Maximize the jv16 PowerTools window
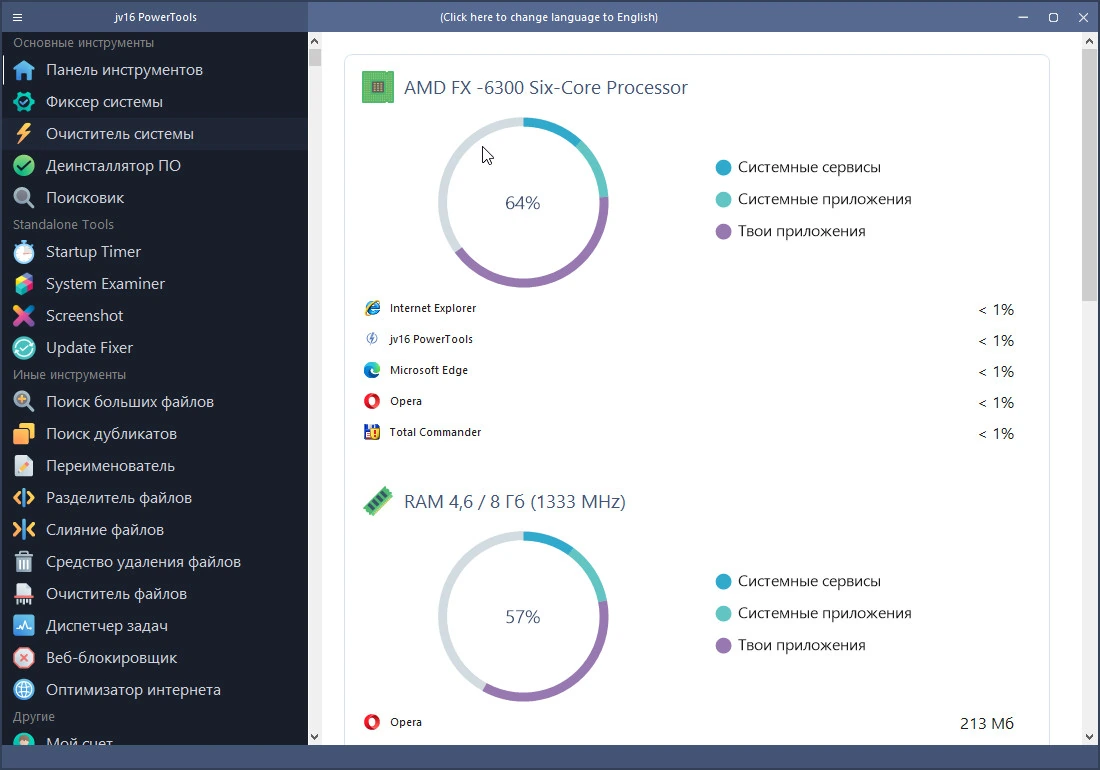This screenshot has height=770, width=1100. tap(1053, 18)
